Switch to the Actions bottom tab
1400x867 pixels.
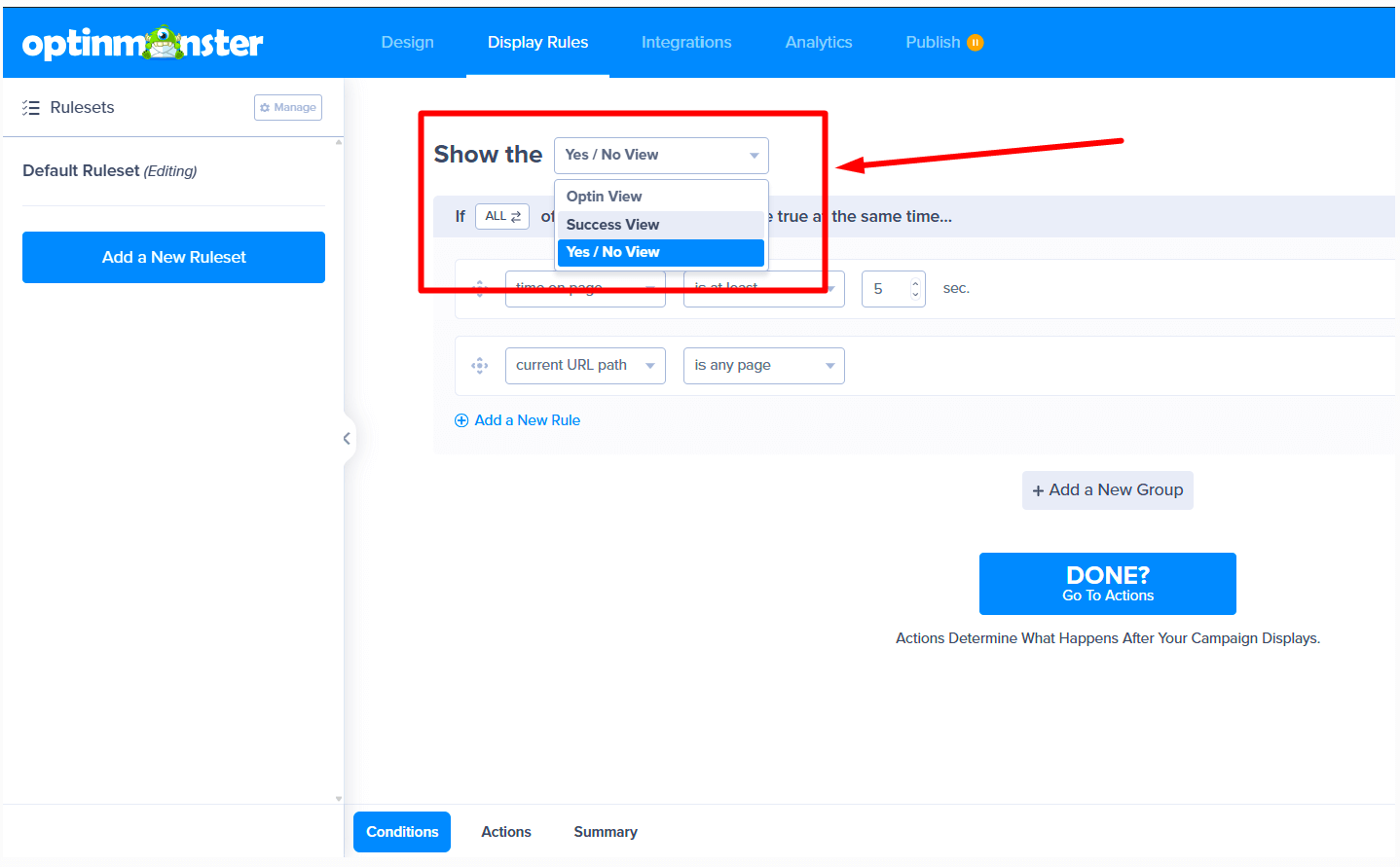click(x=506, y=832)
